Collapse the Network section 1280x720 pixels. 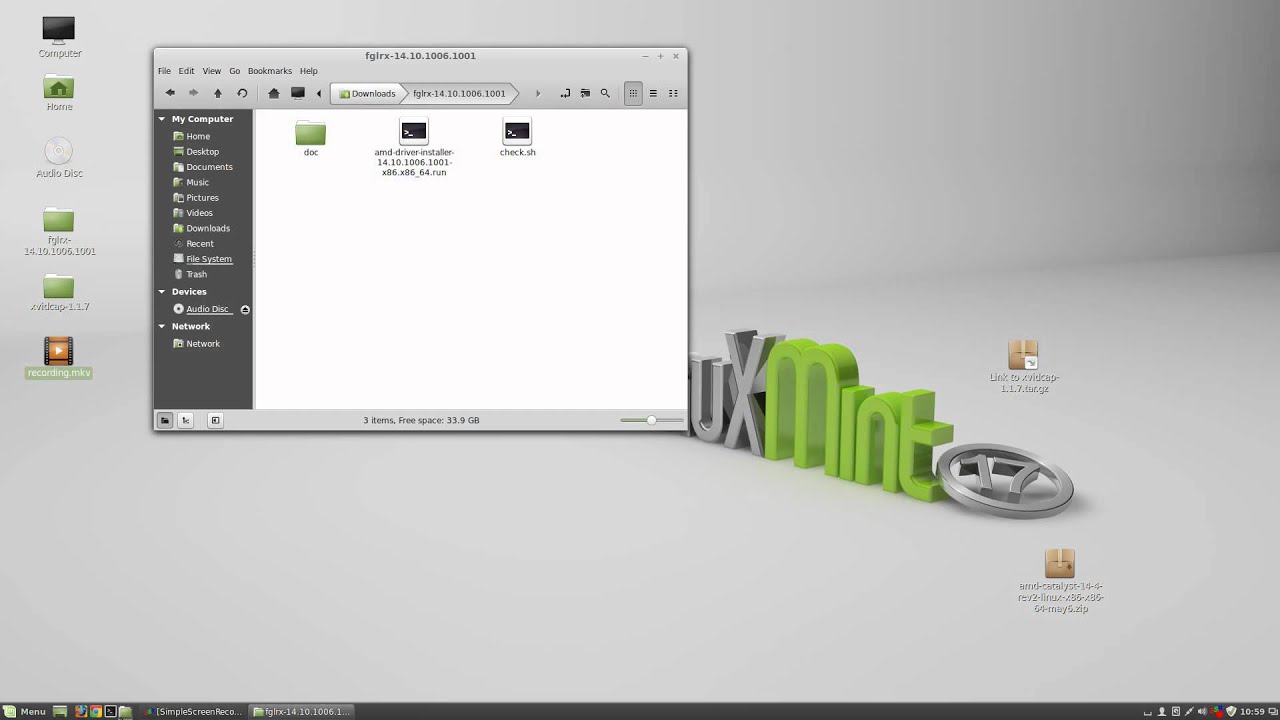tap(162, 326)
